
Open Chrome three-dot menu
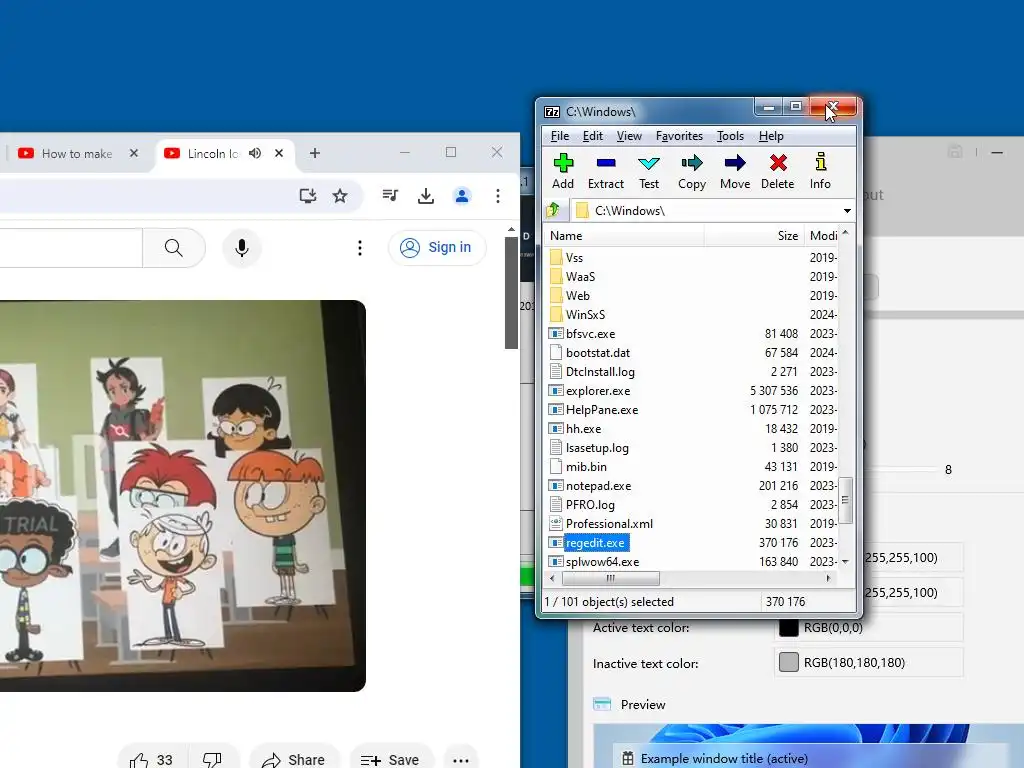pyautogui.click(x=498, y=195)
